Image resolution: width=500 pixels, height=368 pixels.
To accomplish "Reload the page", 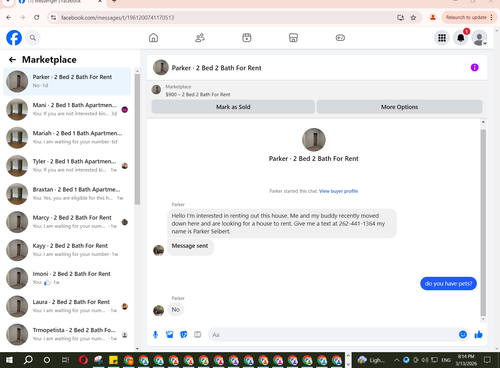I will click(x=37, y=17).
